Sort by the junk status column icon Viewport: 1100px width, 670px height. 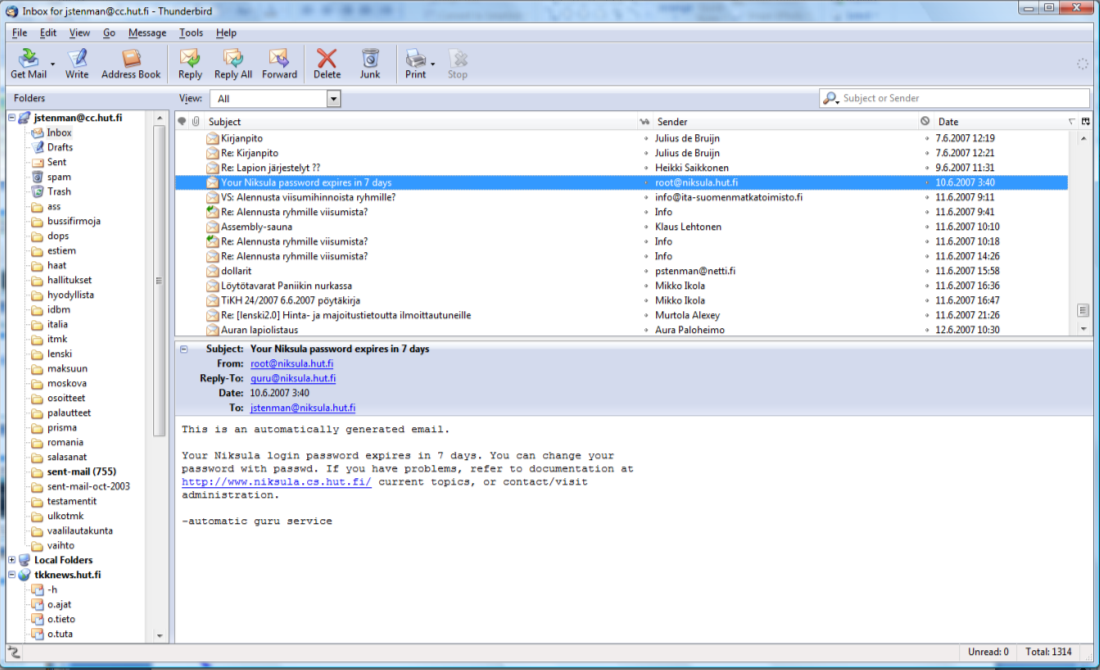tap(925, 121)
